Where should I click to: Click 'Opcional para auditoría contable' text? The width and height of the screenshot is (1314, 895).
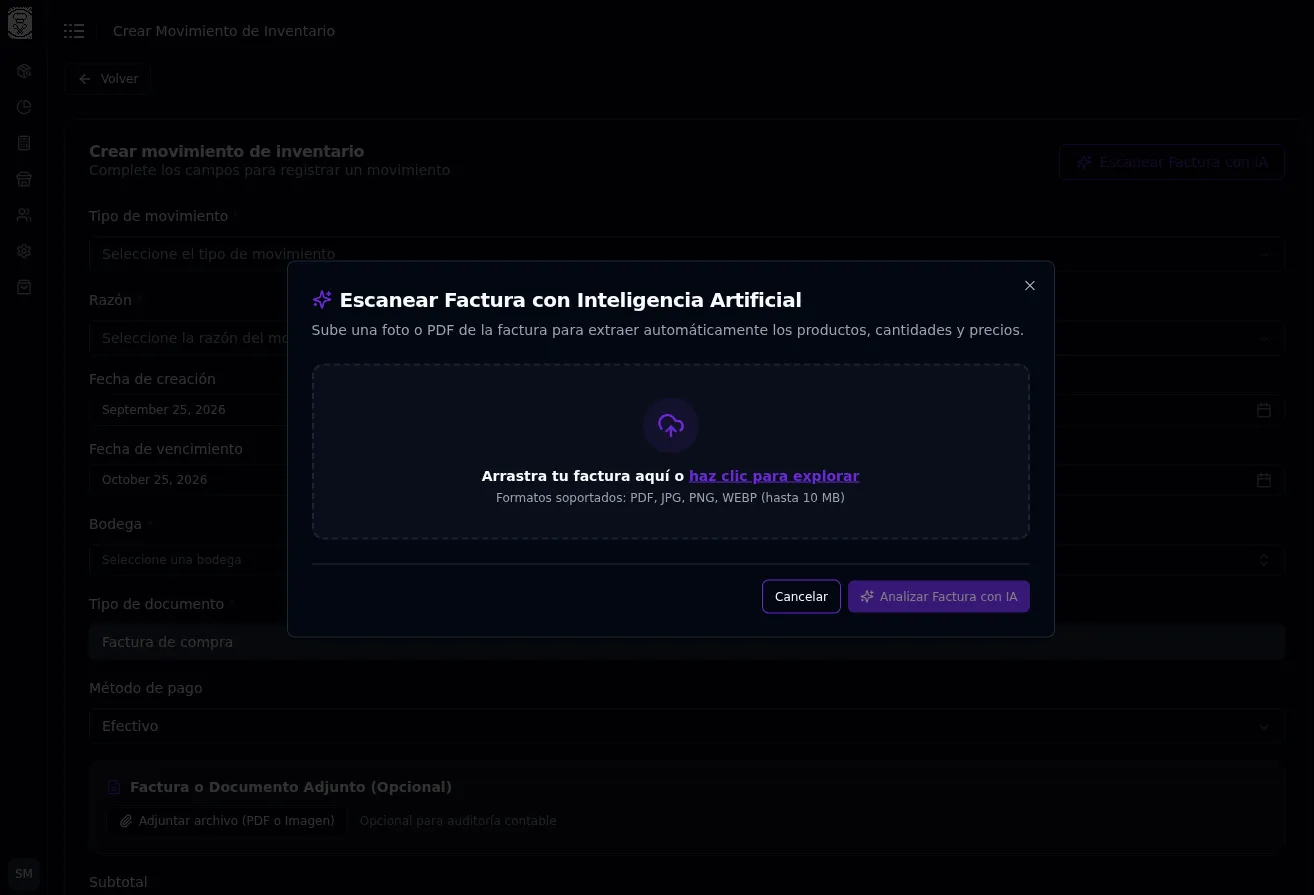coord(458,821)
